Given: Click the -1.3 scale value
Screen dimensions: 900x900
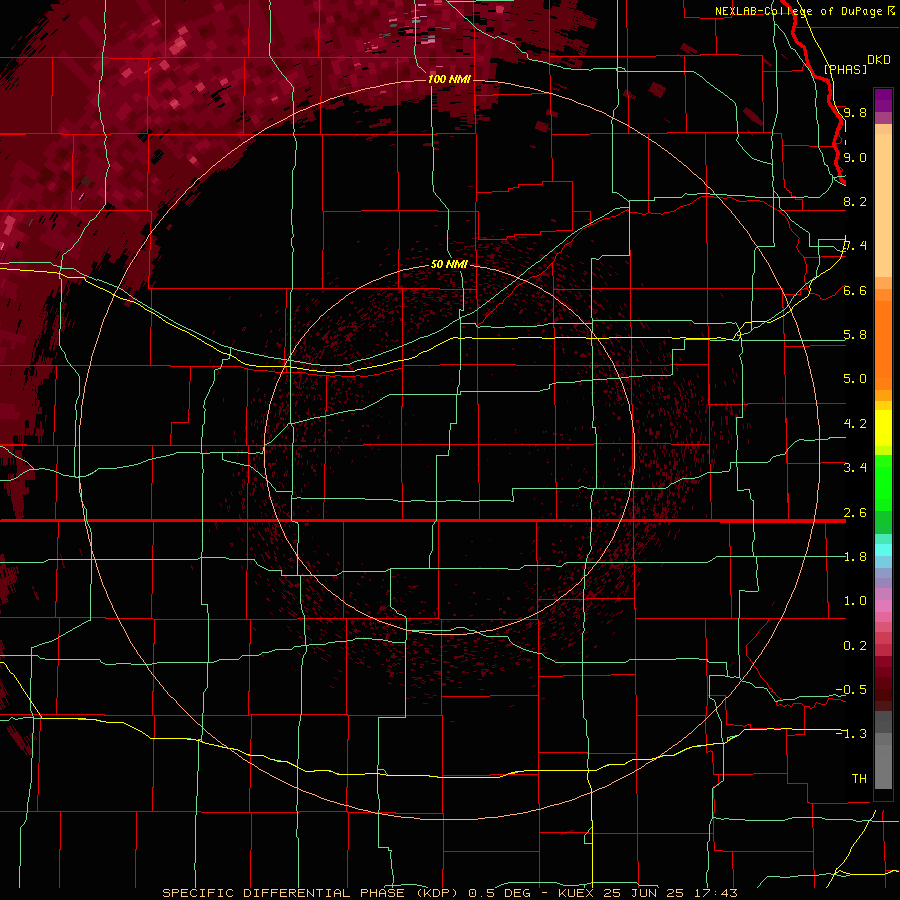Looking at the screenshot, I should [851, 734].
